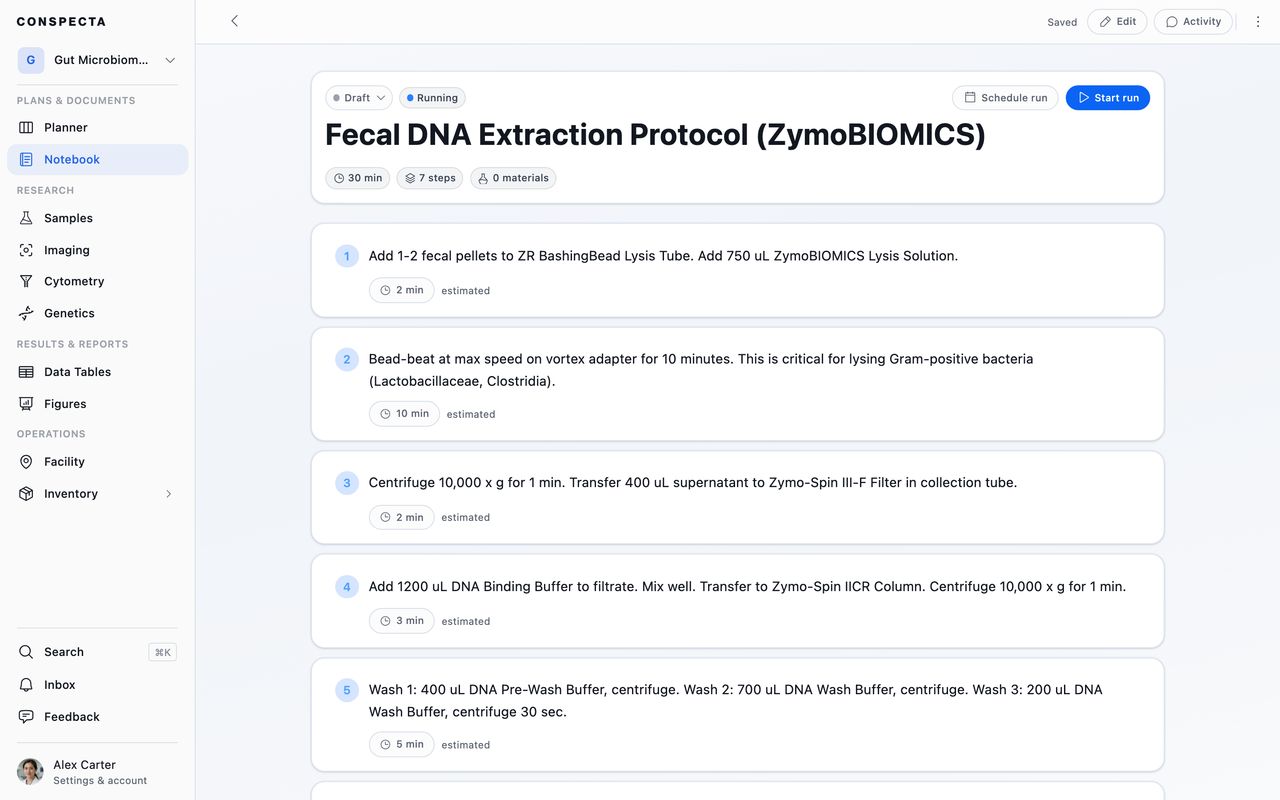Open Data Tables icon

pos(26,372)
